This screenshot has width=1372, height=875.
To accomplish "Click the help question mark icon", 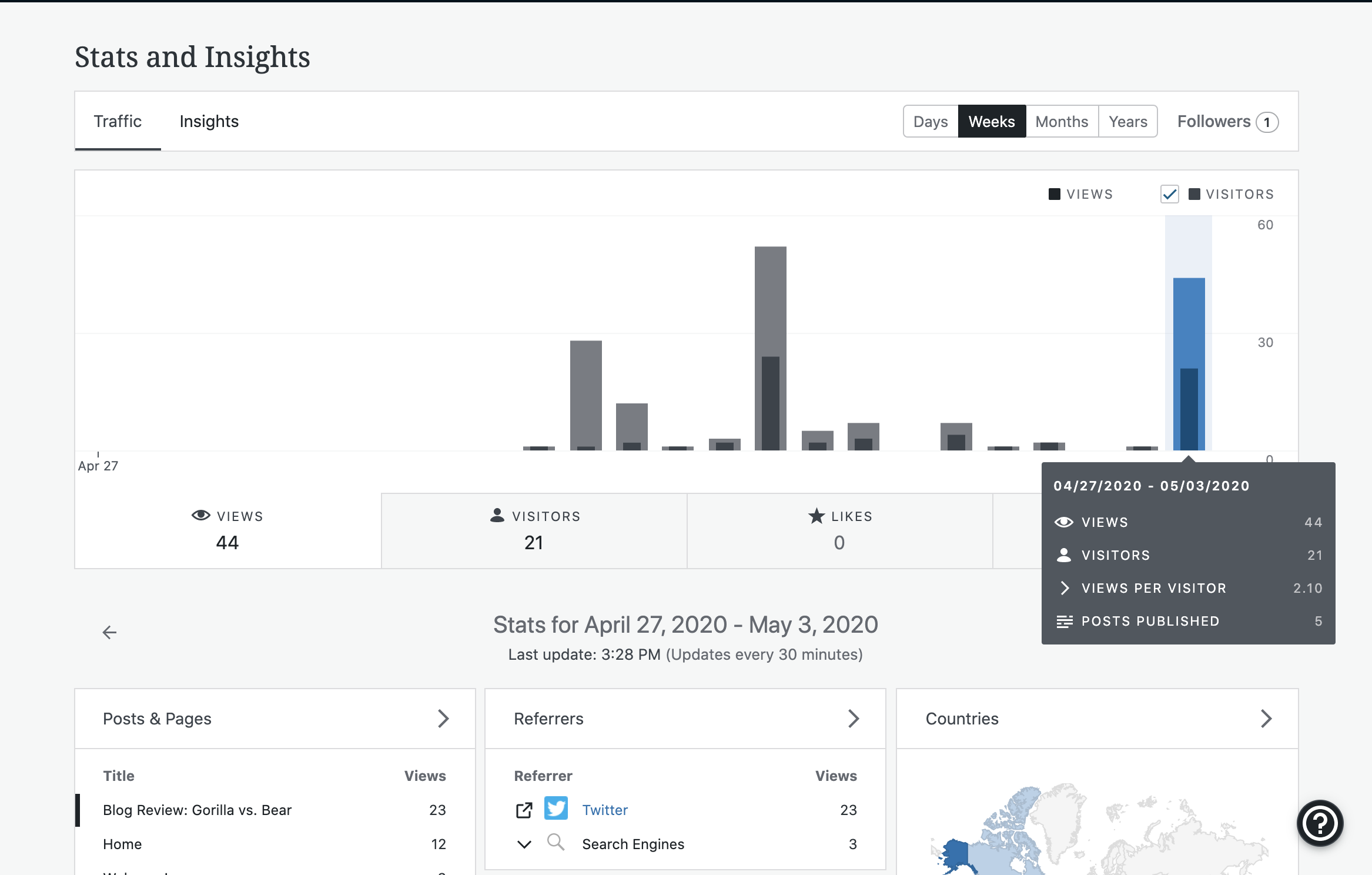I will point(1320,823).
